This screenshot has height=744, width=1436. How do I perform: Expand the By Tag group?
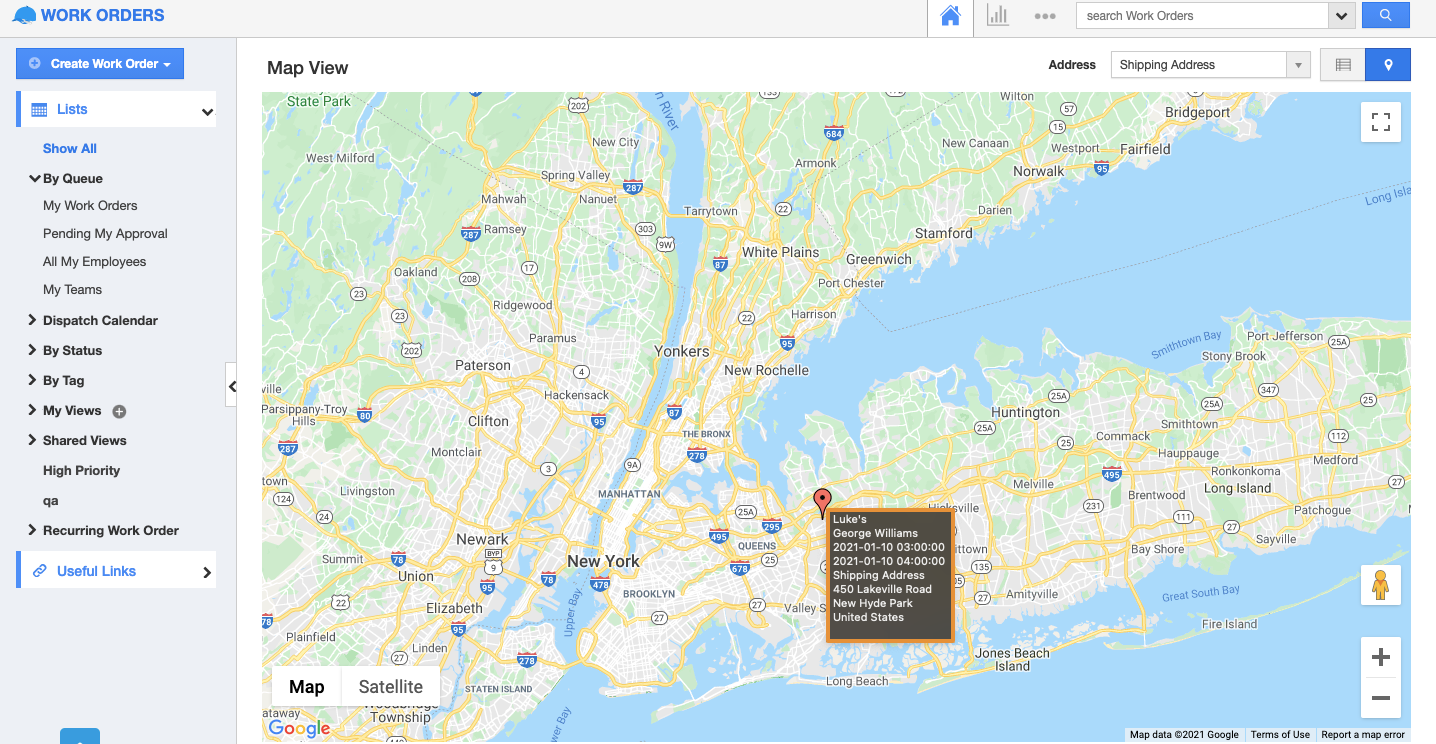click(x=33, y=380)
